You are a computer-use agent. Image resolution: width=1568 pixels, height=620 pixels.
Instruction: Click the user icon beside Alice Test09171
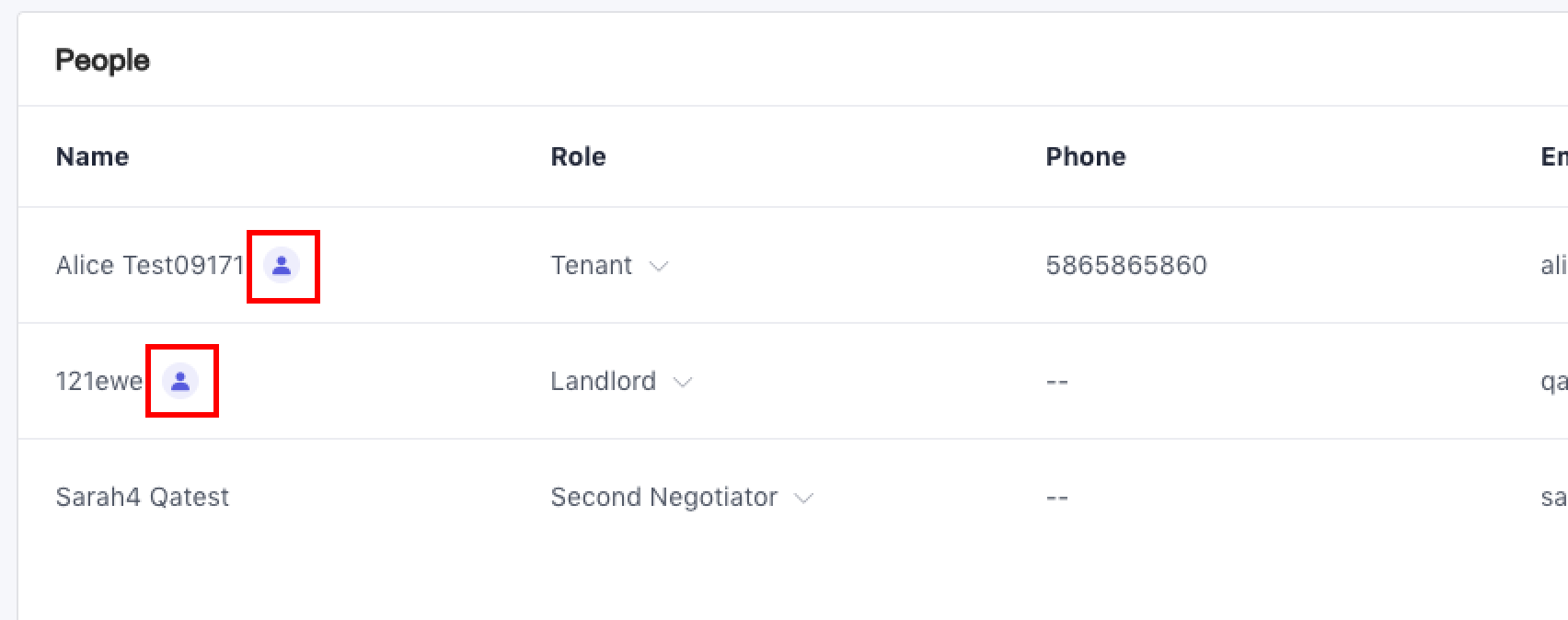coord(282,266)
